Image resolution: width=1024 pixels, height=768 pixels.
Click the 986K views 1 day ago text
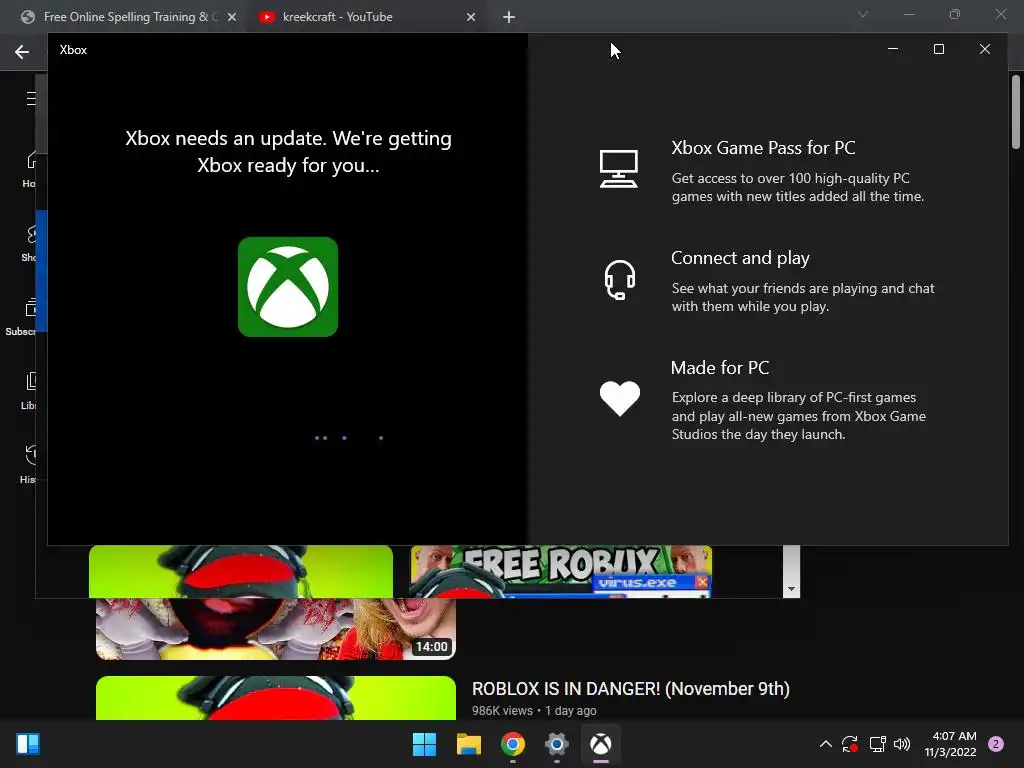point(534,711)
